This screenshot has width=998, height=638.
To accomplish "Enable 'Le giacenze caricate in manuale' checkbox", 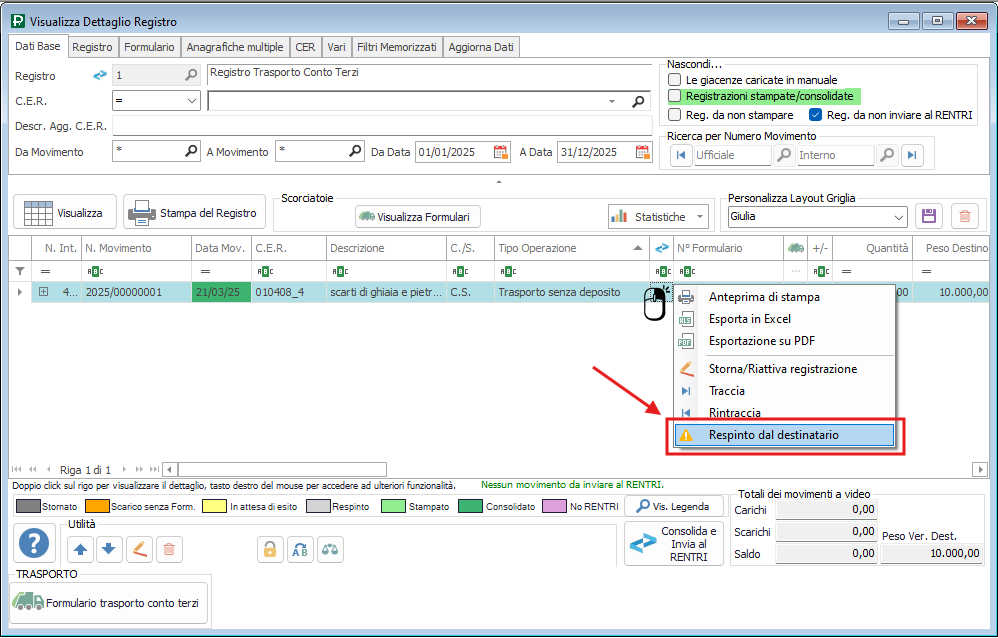I will (675, 79).
